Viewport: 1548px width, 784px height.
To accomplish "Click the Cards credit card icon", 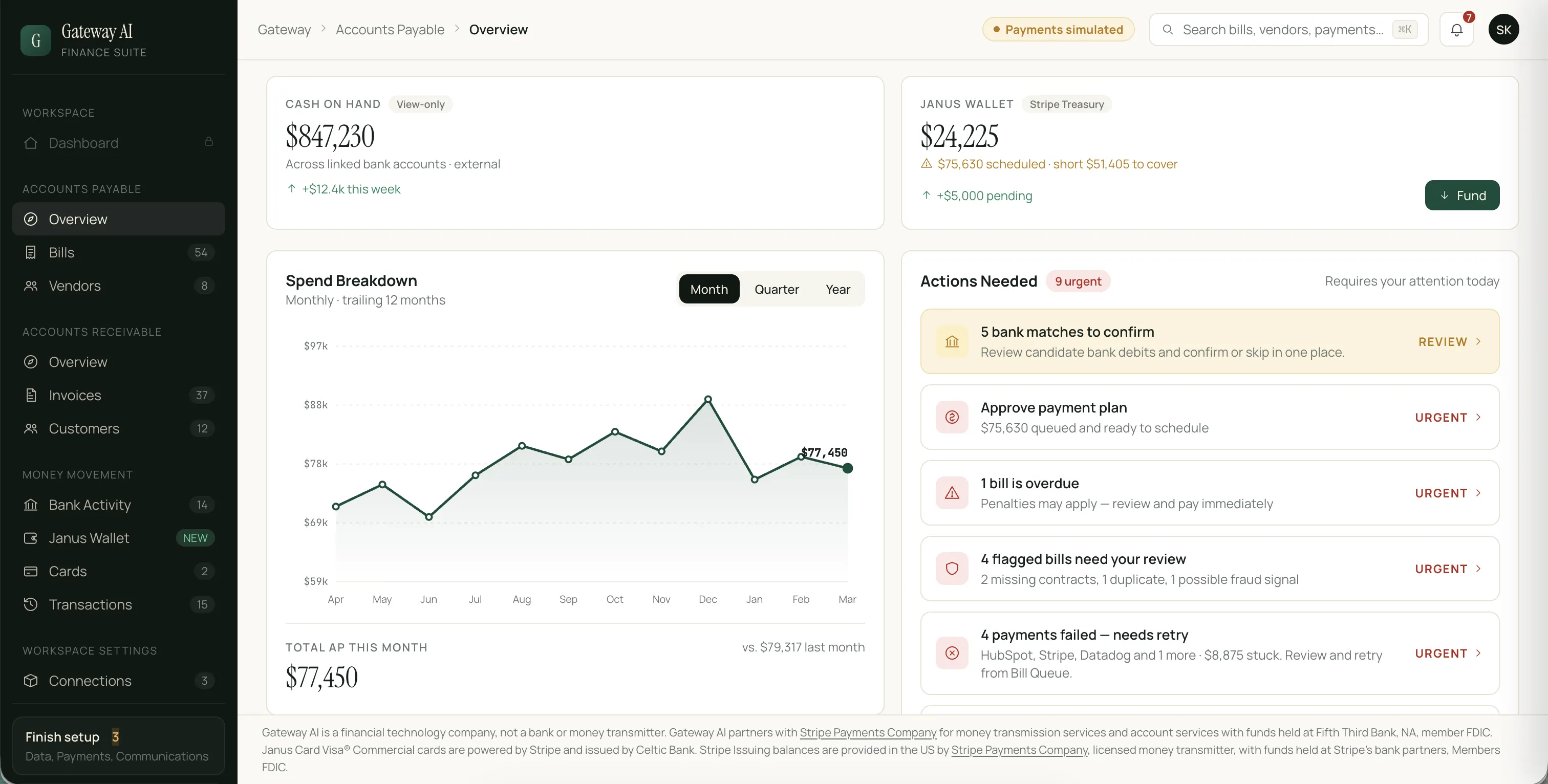I will tap(31, 571).
